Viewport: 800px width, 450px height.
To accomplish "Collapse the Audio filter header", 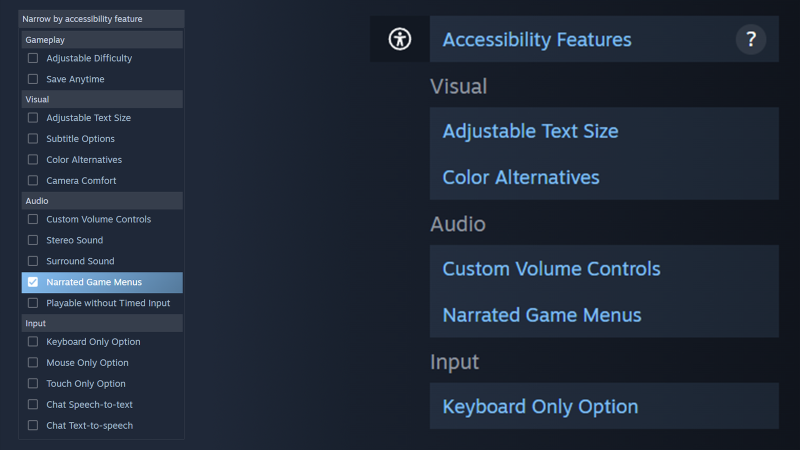I will click(102, 201).
